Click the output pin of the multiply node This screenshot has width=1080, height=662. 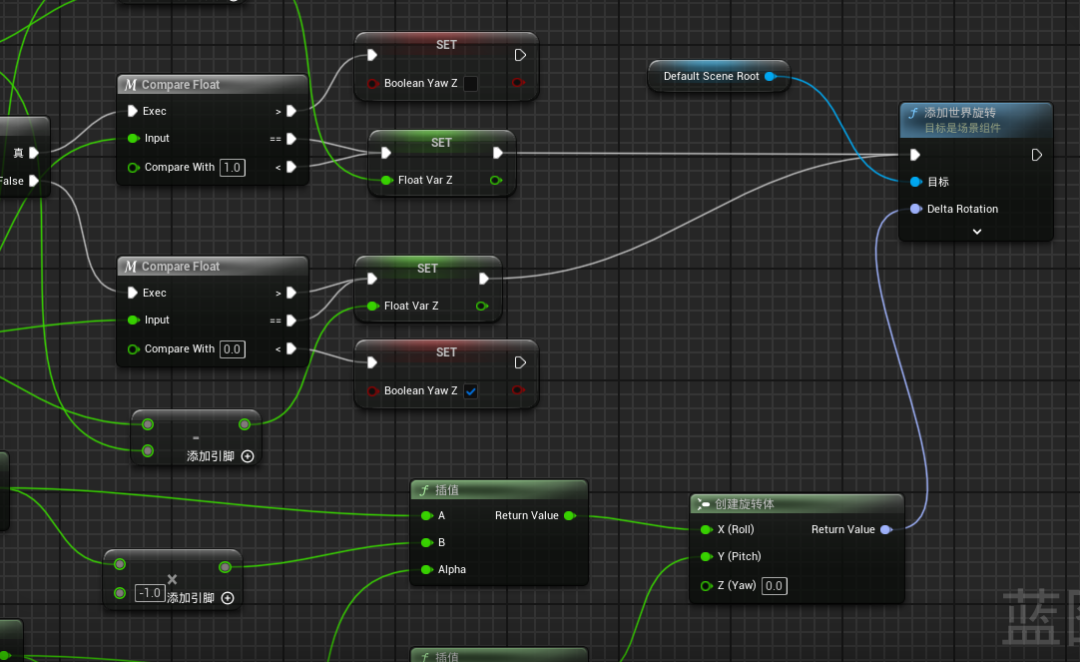coord(225,567)
